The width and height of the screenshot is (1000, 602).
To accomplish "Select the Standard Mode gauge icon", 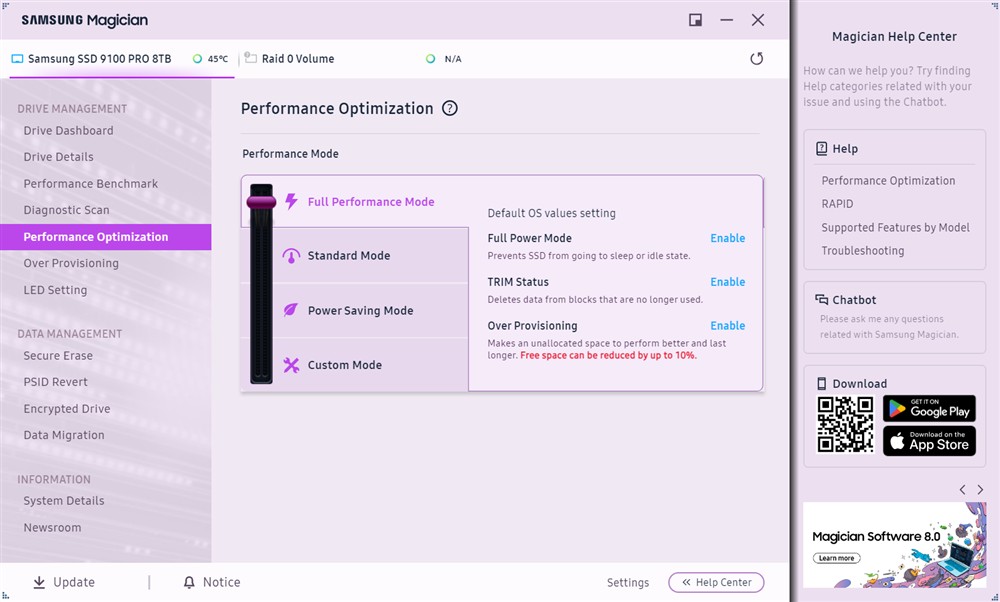I will (291, 256).
